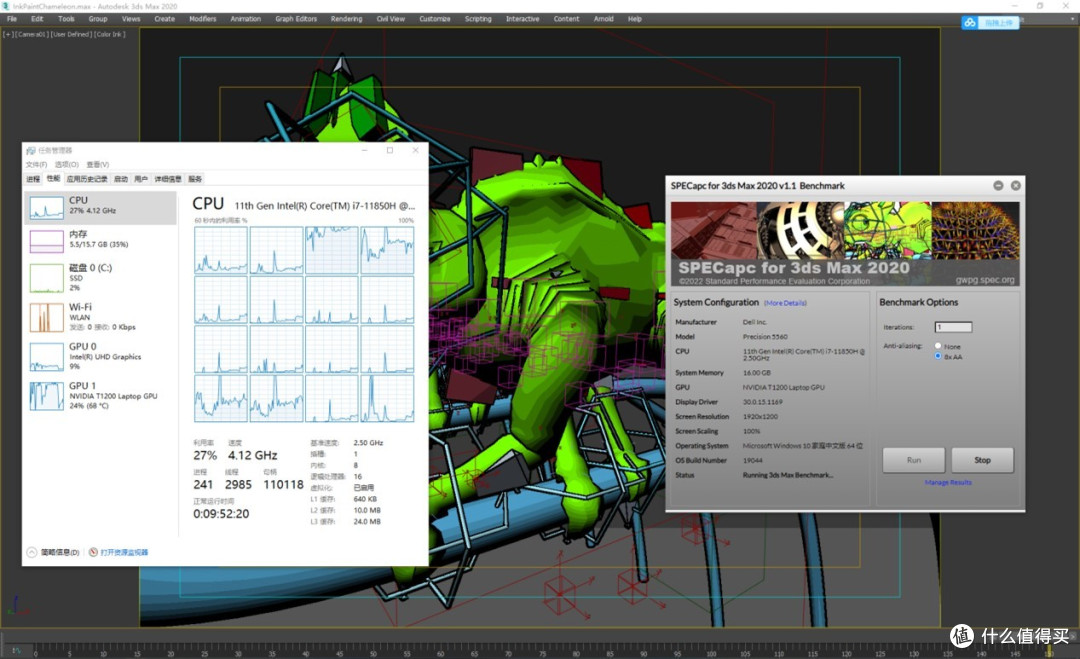Switch to the 启动 tab
The height and width of the screenshot is (659, 1080).
point(121,179)
